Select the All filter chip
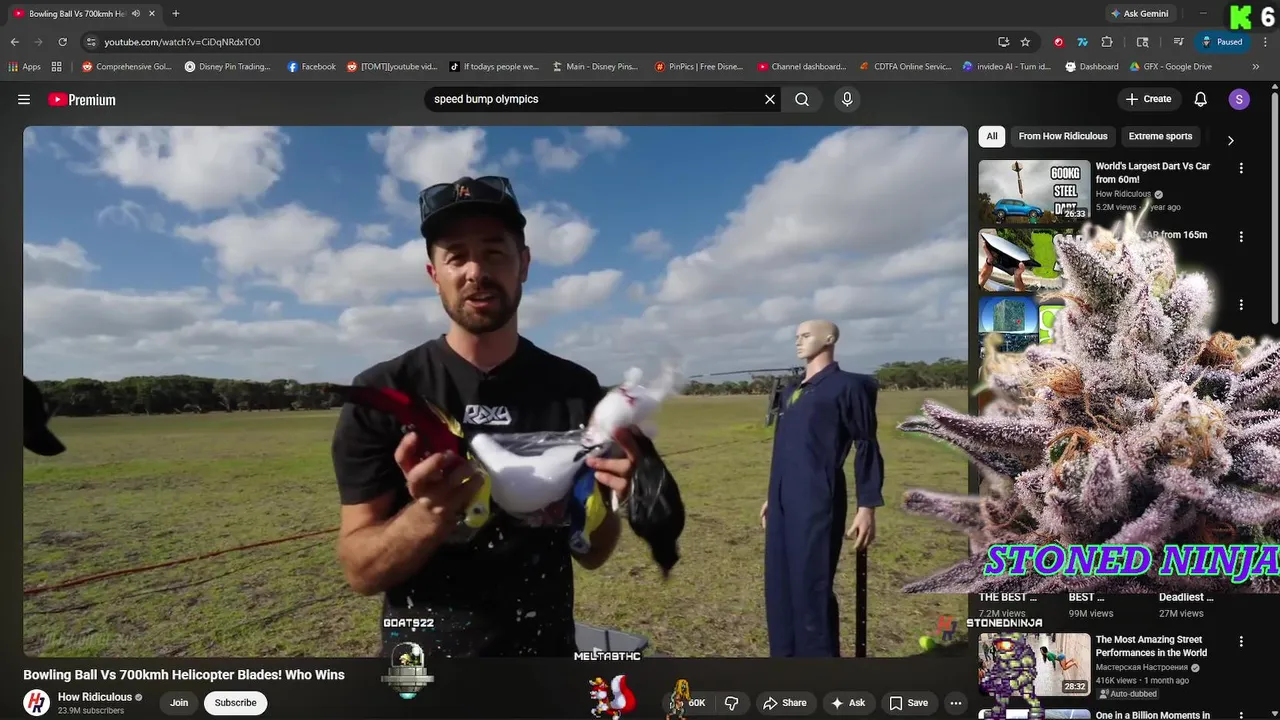Viewport: 1280px width, 720px height. 991,136
